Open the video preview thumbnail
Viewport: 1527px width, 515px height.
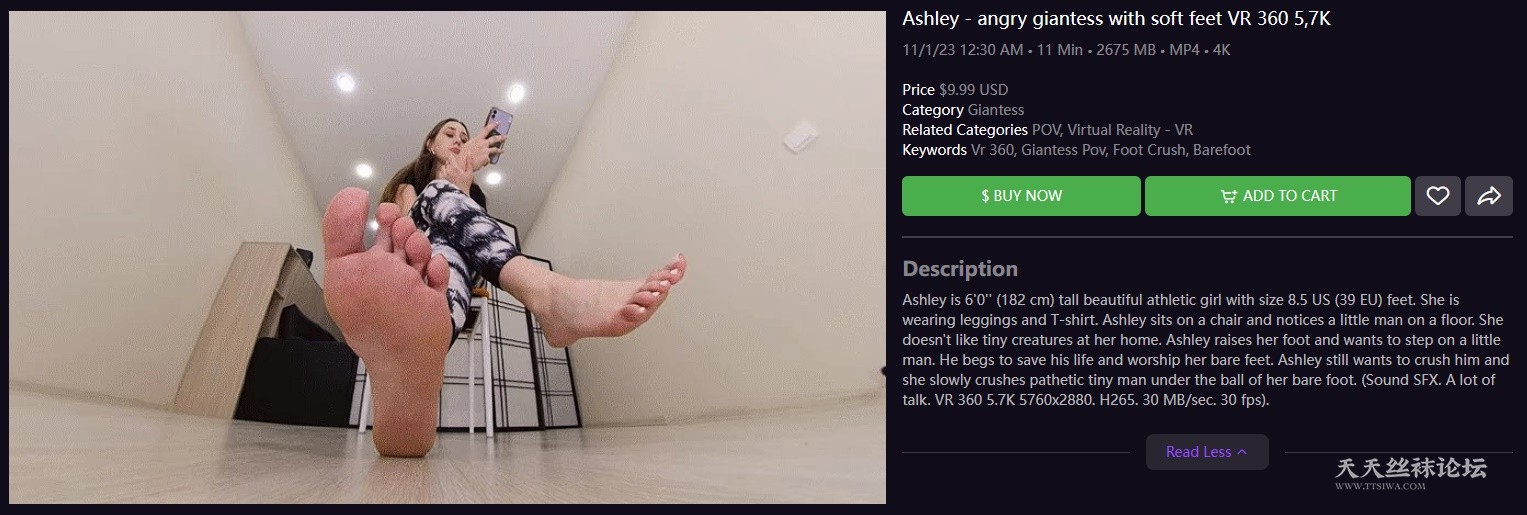click(447, 257)
